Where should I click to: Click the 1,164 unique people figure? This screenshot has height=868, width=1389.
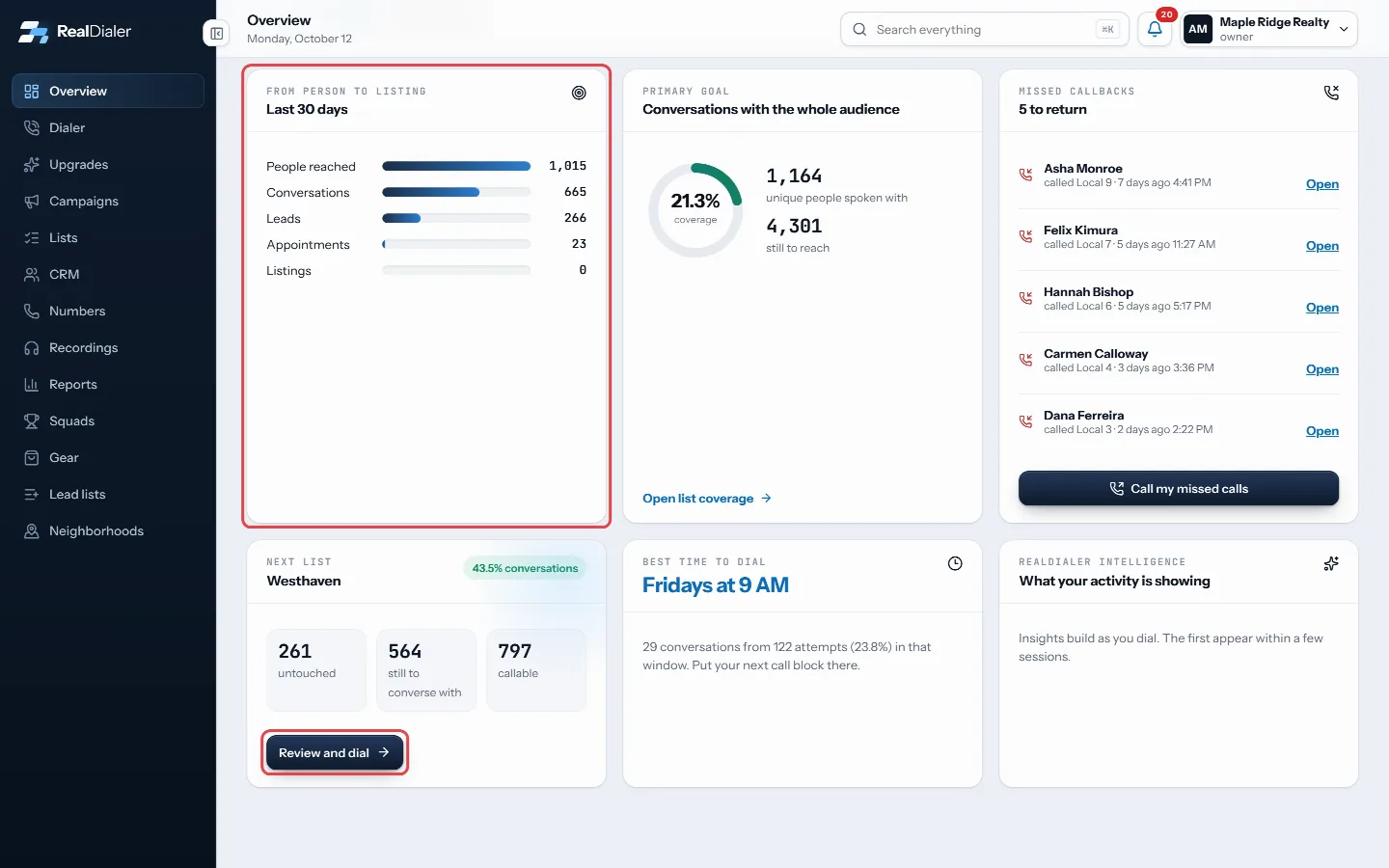coord(794,176)
